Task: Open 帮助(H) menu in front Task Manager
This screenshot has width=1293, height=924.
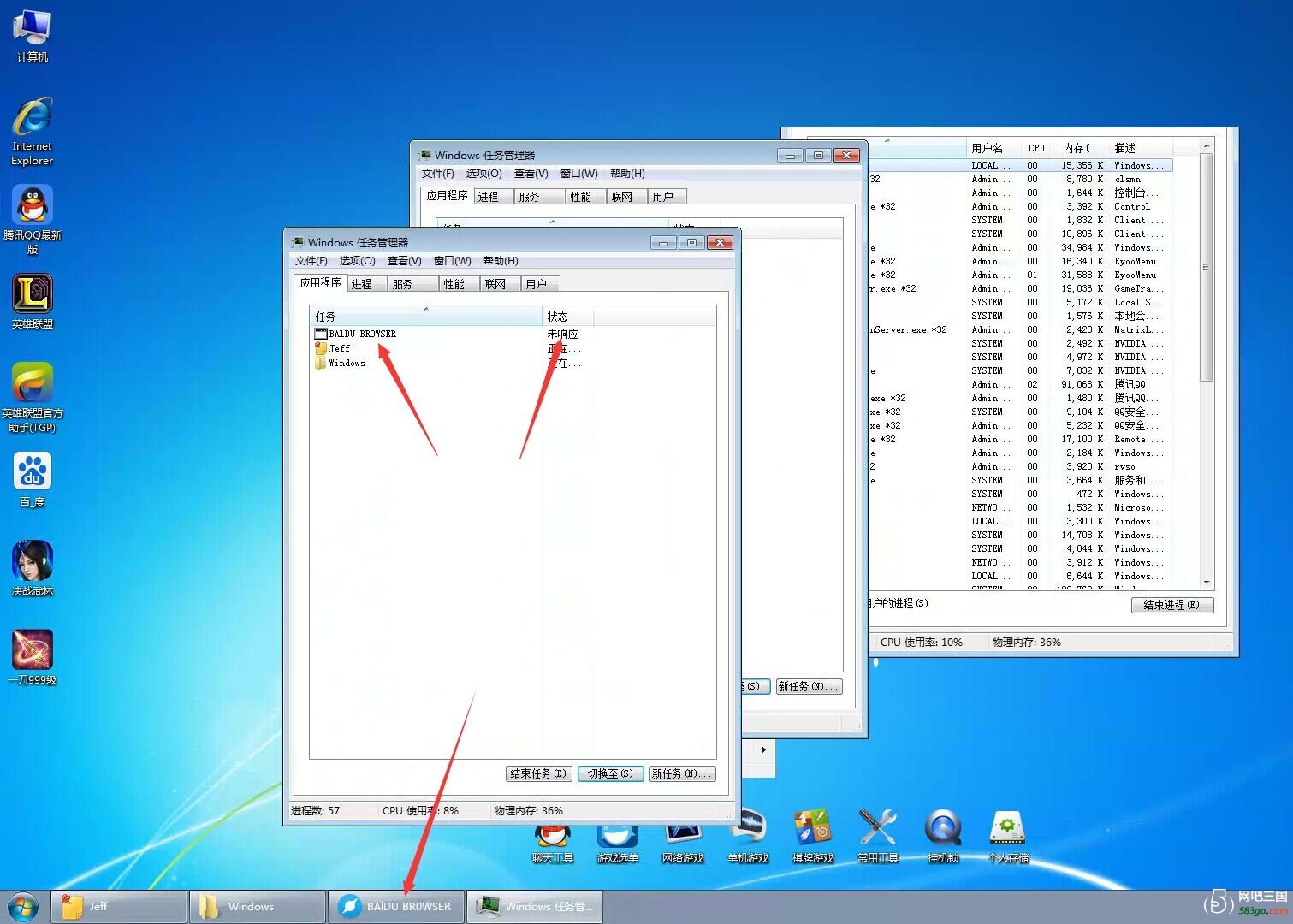Action: point(501,261)
